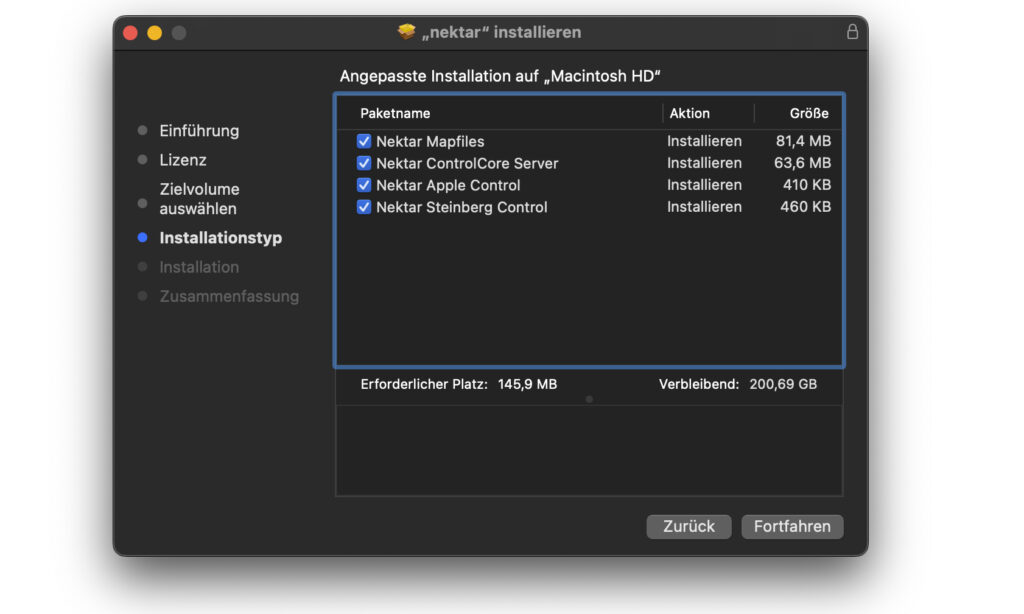Click the Fortfahren button

[792, 526]
